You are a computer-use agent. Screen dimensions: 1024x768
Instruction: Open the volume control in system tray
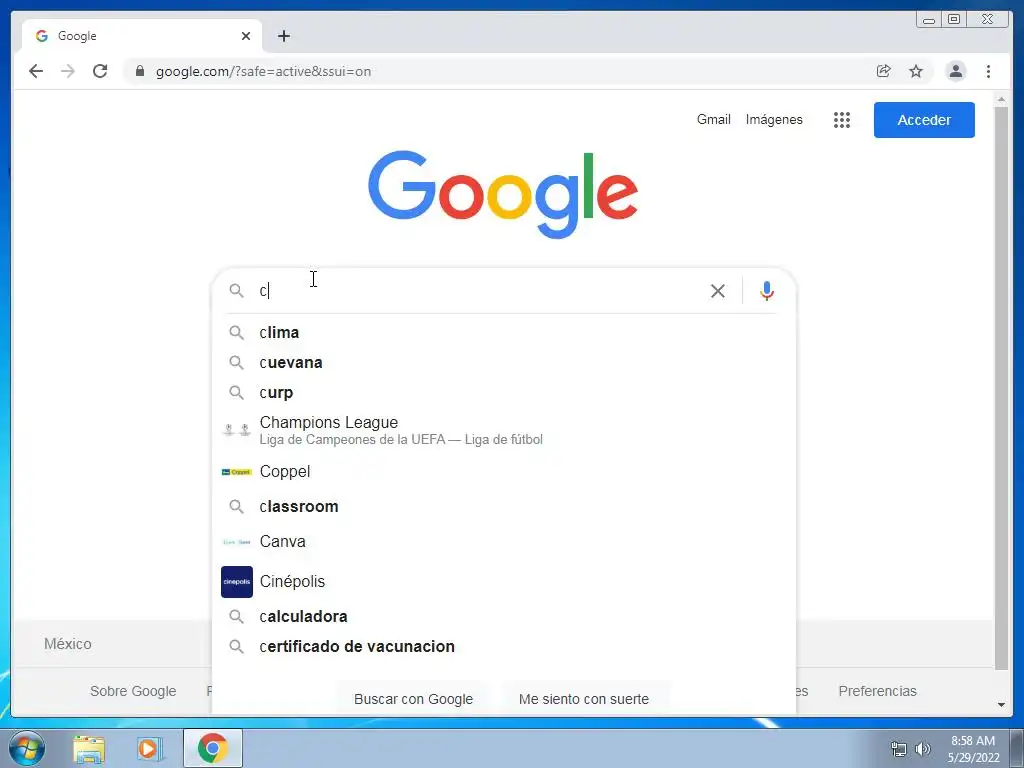pos(922,748)
